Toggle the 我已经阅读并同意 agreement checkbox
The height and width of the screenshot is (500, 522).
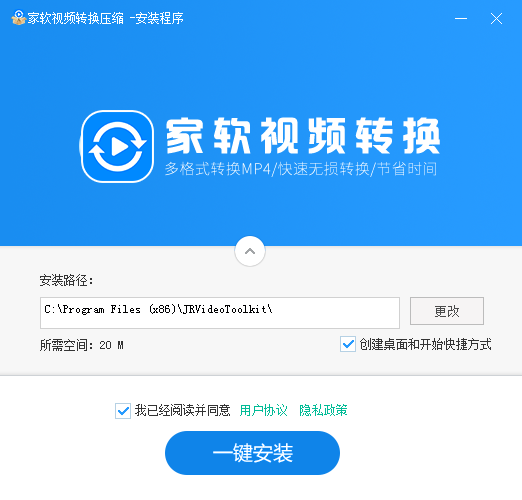[123, 411]
